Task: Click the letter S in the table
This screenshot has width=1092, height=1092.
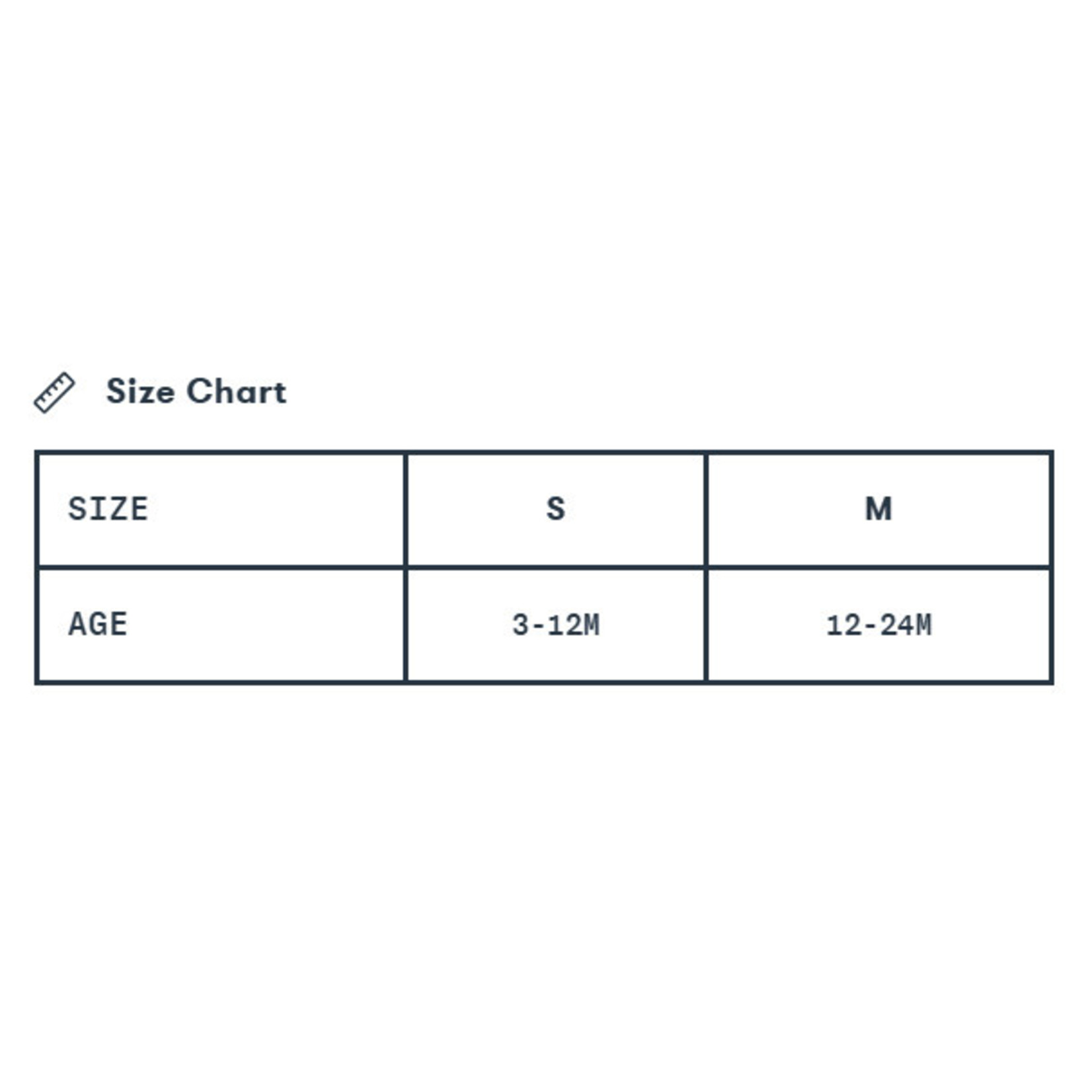Action: pyautogui.click(x=556, y=509)
